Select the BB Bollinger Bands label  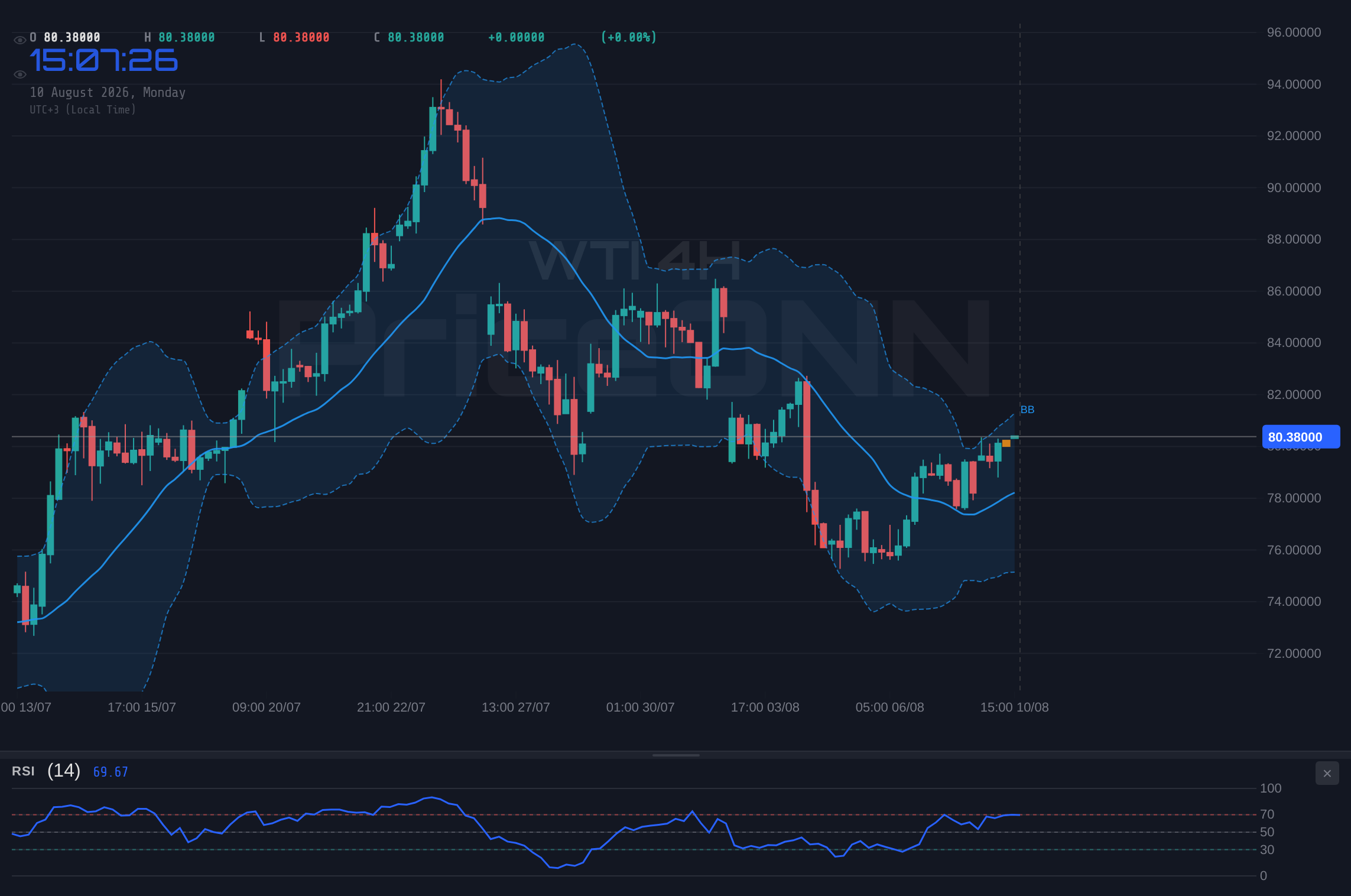click(x=1027, y=410)
